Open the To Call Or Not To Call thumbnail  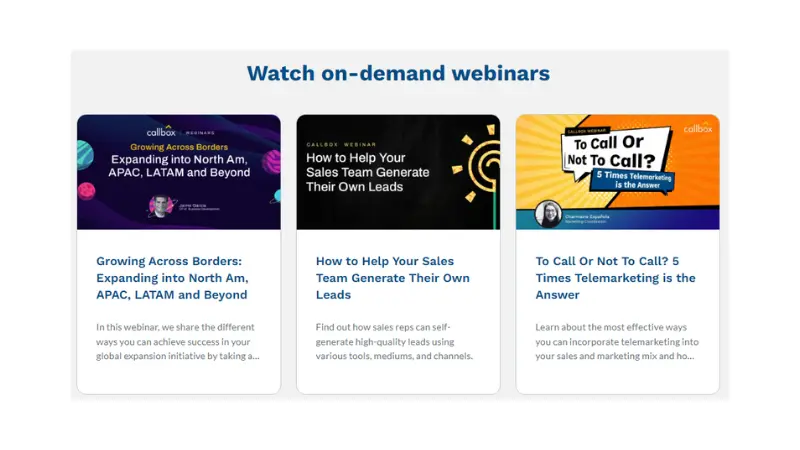[x=617, y=172]
